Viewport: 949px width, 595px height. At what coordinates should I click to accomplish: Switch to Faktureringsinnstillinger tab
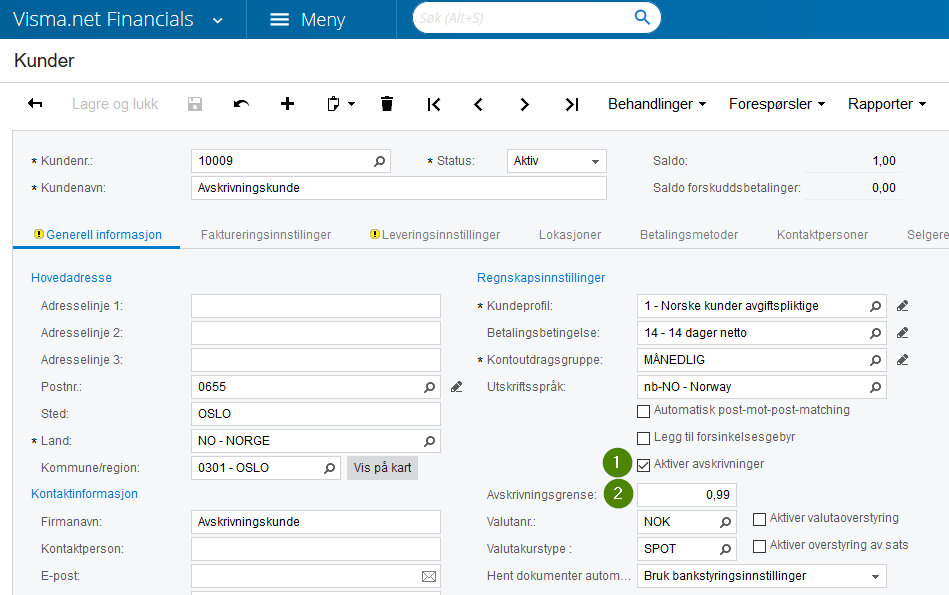(266, 235)
